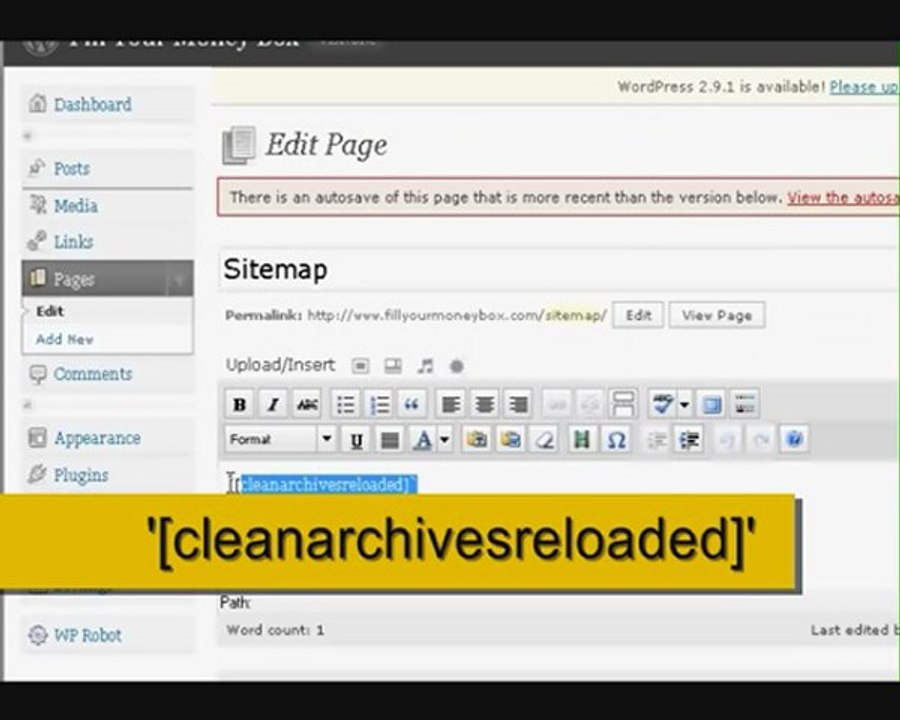Edit the Sitemap title field
The image size is (900, 720).
click(x=559, y=269)
